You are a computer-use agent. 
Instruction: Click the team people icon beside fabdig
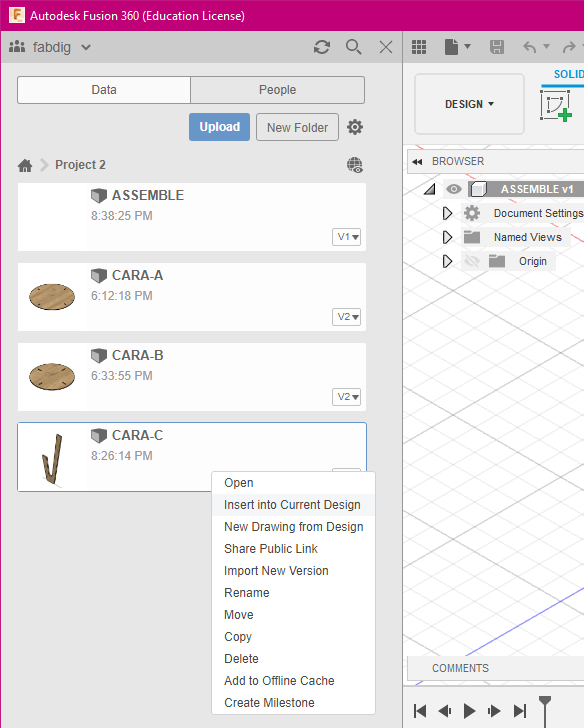[x=17, y=46]
